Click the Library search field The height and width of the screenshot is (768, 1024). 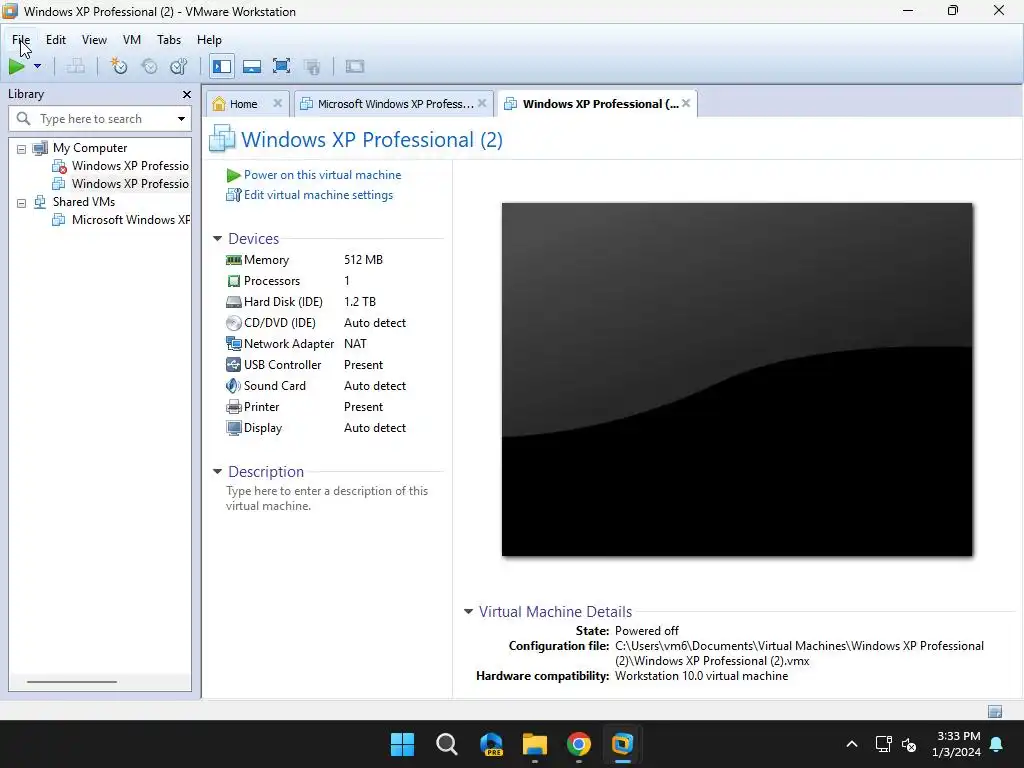100,119
